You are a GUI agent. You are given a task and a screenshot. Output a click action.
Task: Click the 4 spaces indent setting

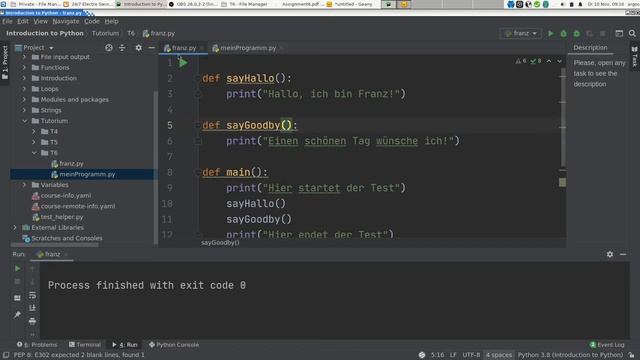pos(498,355)
